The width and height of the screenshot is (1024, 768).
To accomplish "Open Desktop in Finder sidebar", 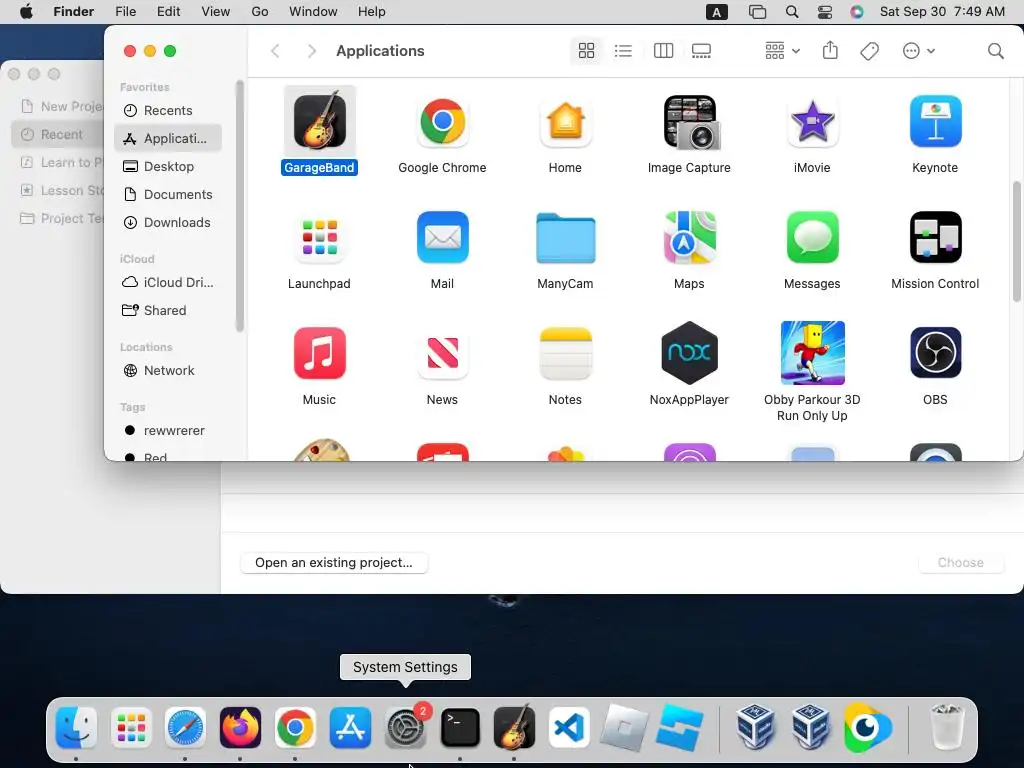I will [168, 167].
